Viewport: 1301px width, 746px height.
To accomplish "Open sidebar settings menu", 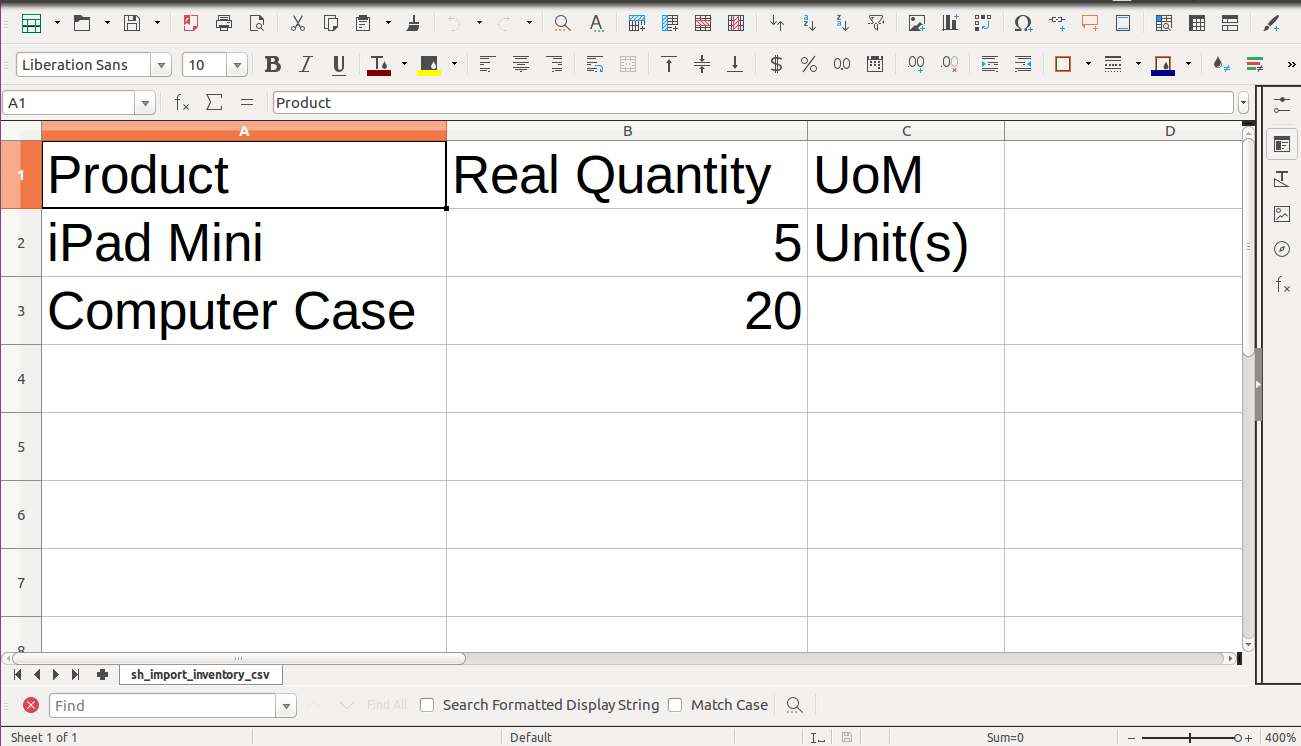I will click(x=1282, y=105).
